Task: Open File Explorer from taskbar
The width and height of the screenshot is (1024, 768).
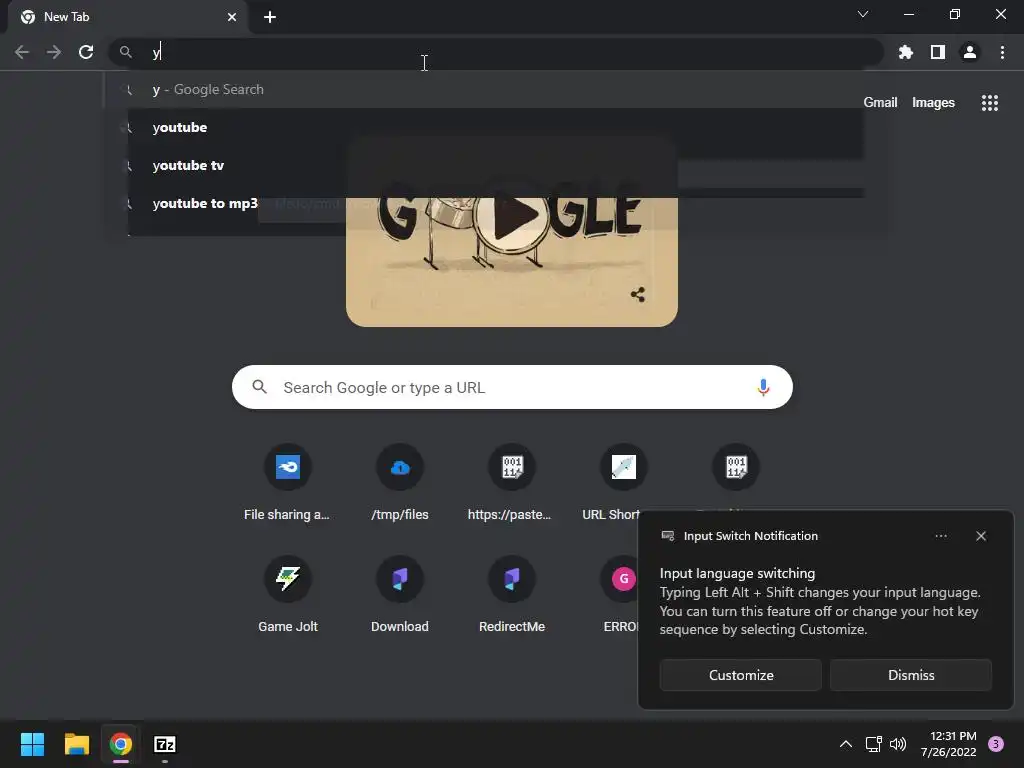Action: 76,744
